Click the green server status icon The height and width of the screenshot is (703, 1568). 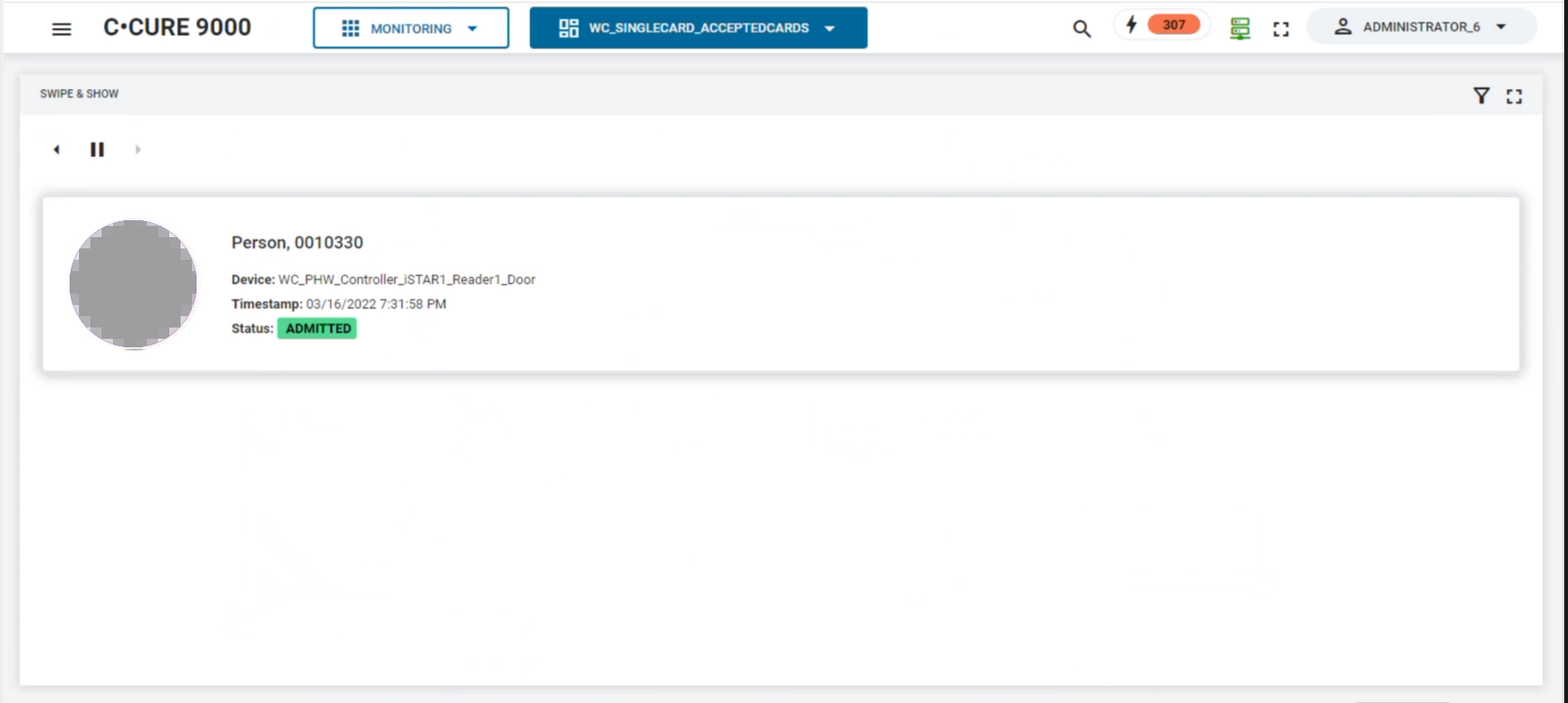pos(1240,29)
